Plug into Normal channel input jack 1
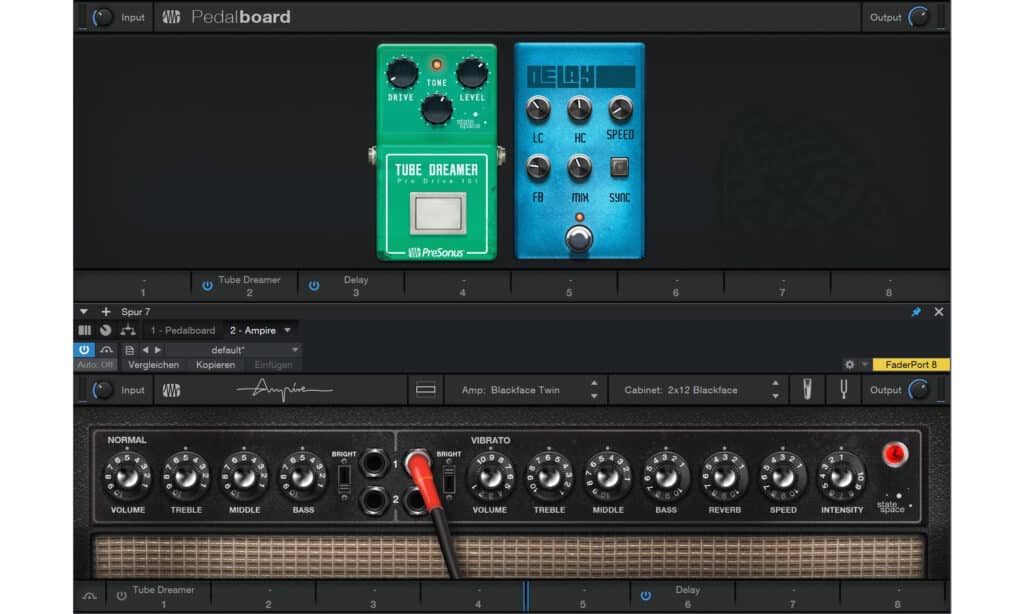The height and width of the screenshot is (614, 1024). 374,463
